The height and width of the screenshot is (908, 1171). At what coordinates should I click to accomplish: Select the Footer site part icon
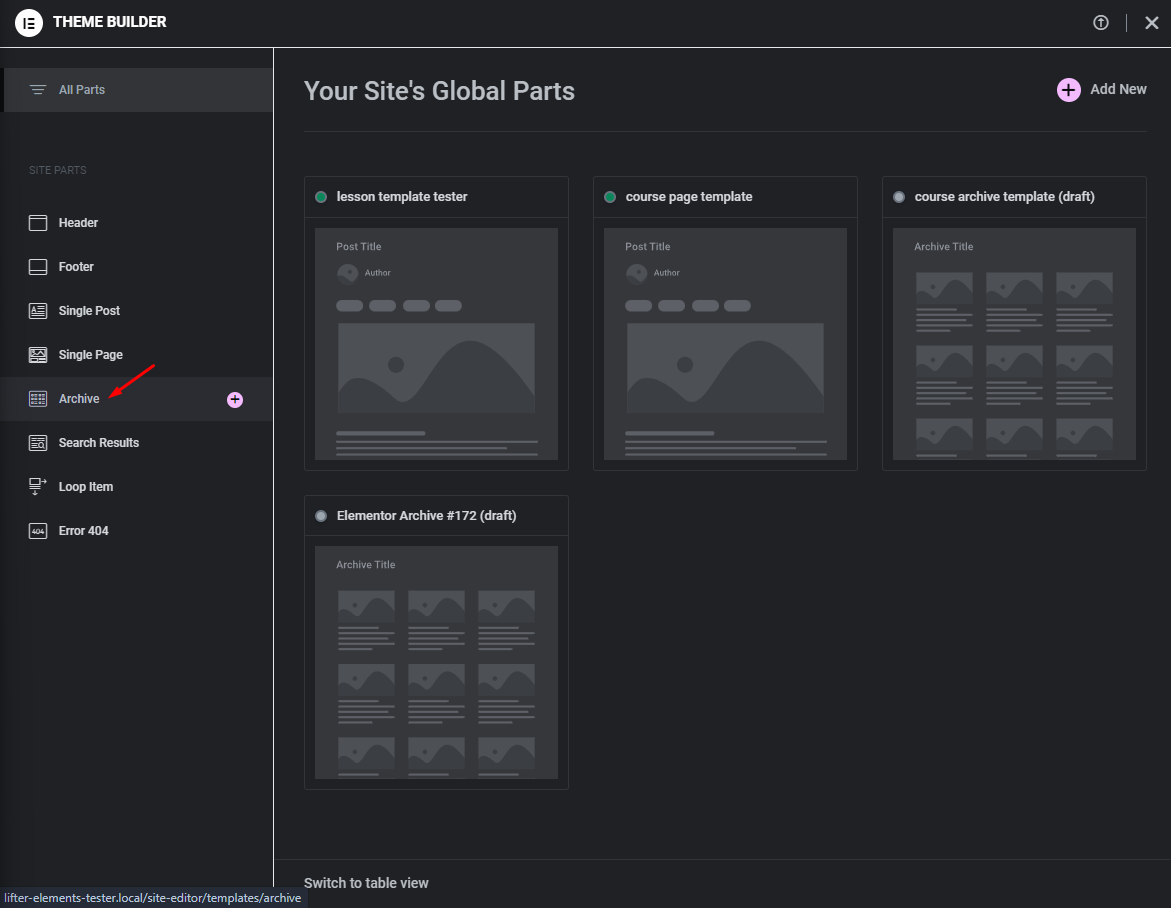(x=38, y=266)
